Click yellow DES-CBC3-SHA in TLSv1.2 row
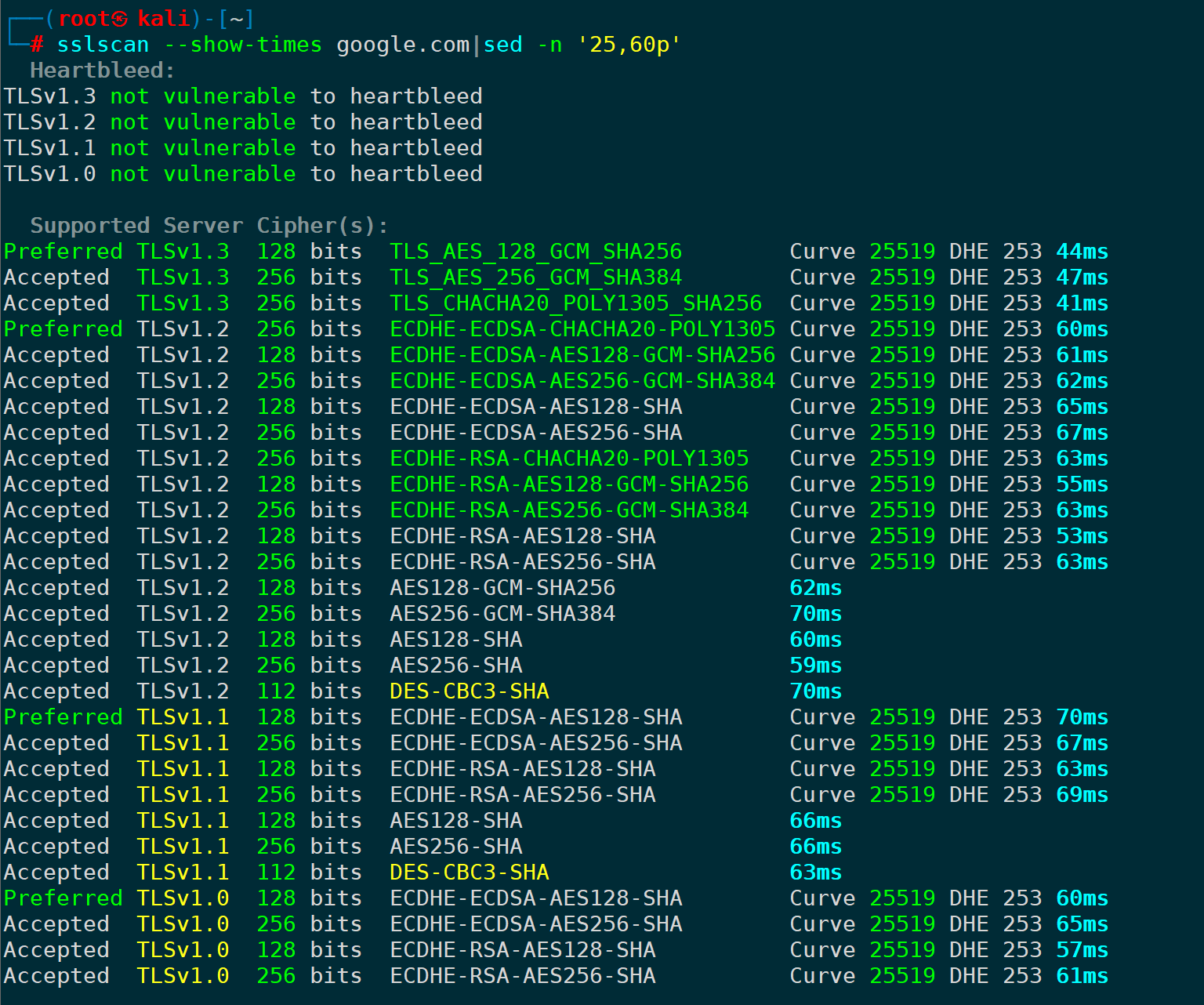 click(x=470, y=691)
